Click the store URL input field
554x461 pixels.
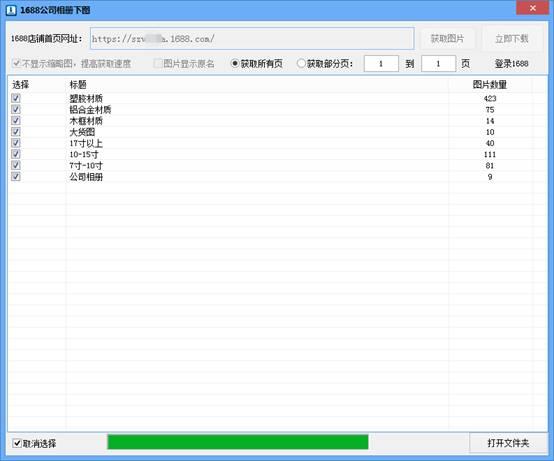252,39
